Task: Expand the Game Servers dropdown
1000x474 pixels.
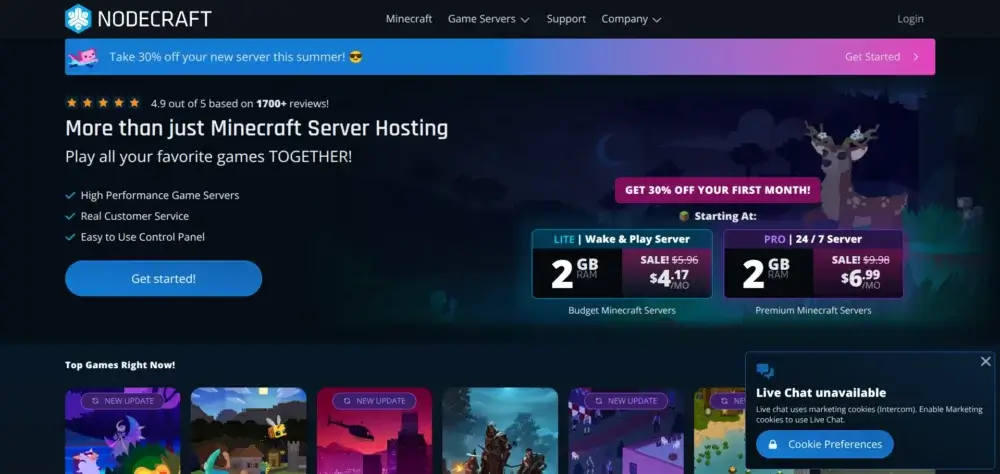Action: click(x=489, y=19)
